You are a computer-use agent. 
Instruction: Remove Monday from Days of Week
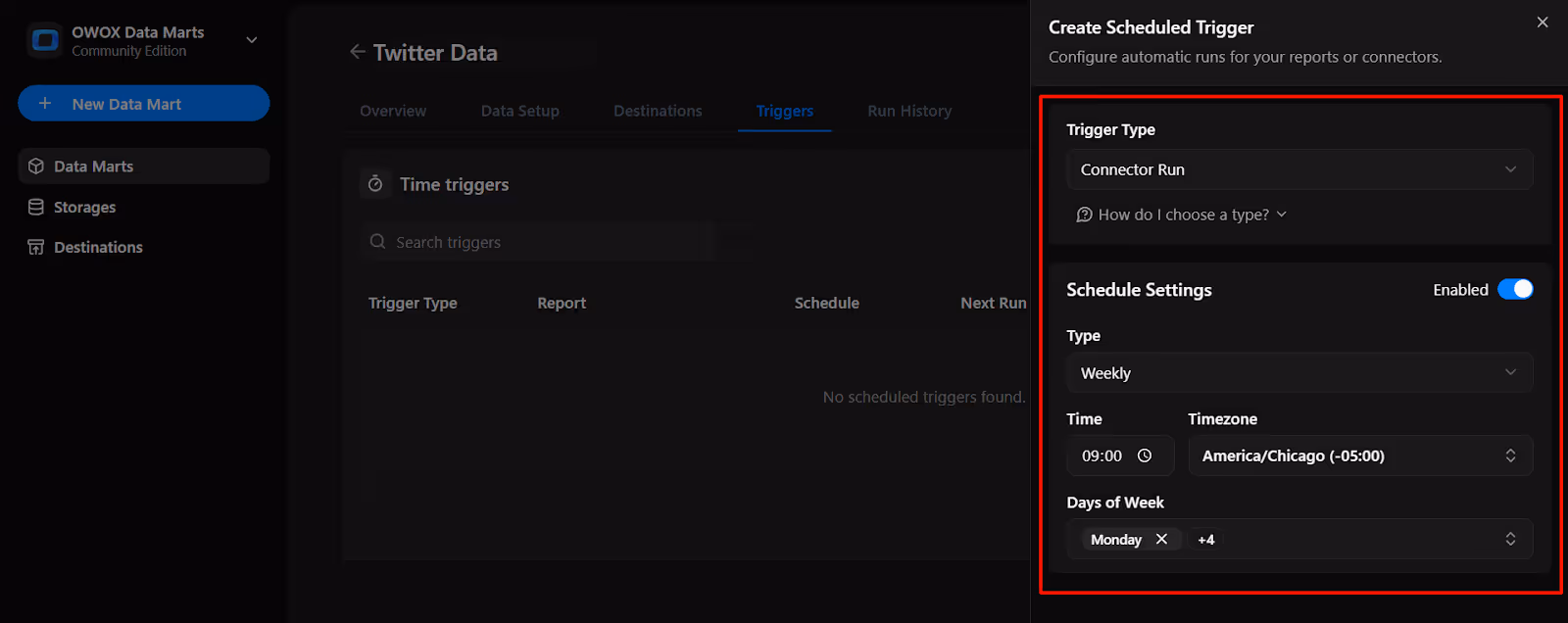(1161, 540)
